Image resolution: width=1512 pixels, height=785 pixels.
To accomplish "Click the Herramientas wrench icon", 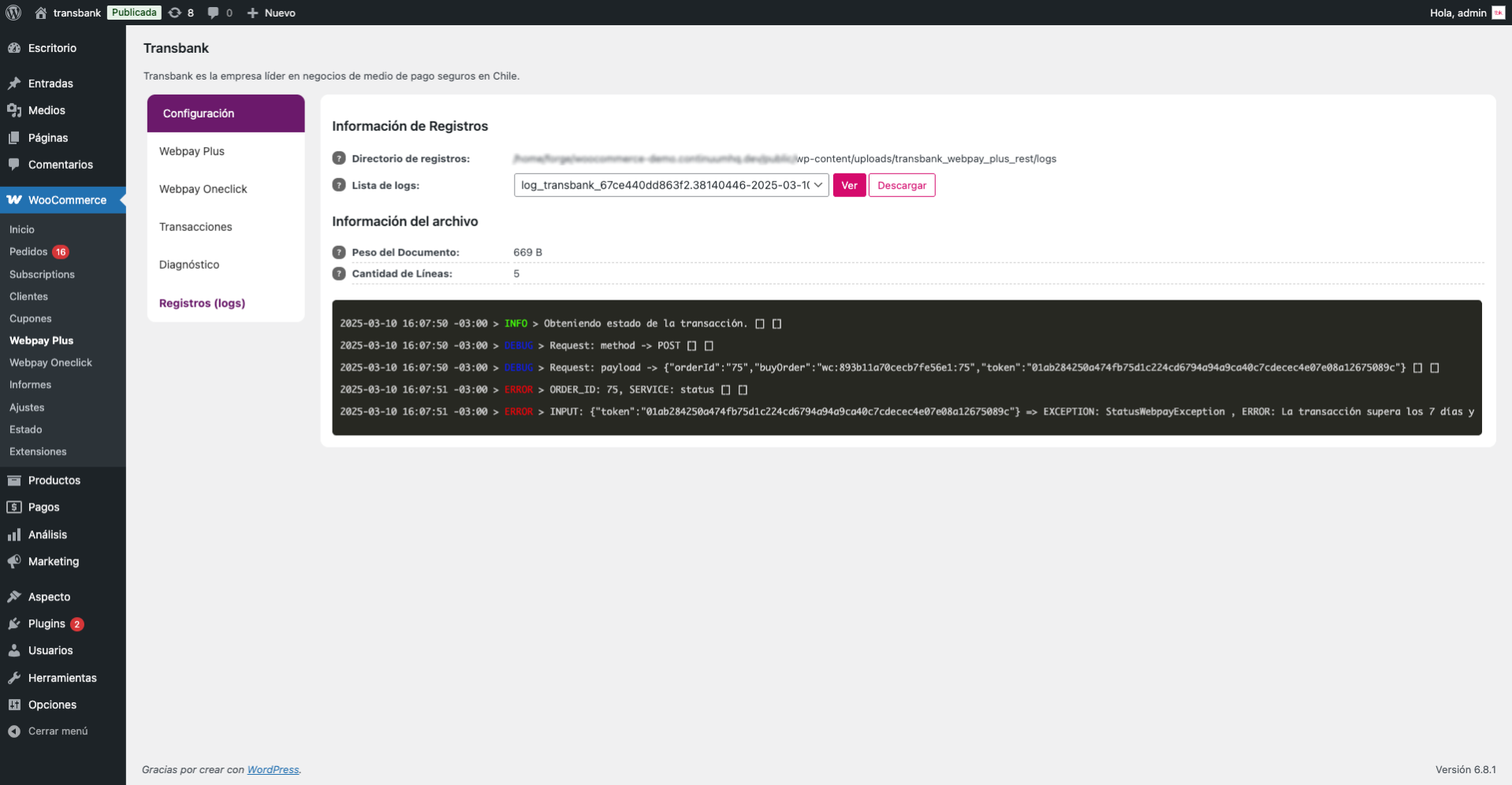I will point(14,678).
